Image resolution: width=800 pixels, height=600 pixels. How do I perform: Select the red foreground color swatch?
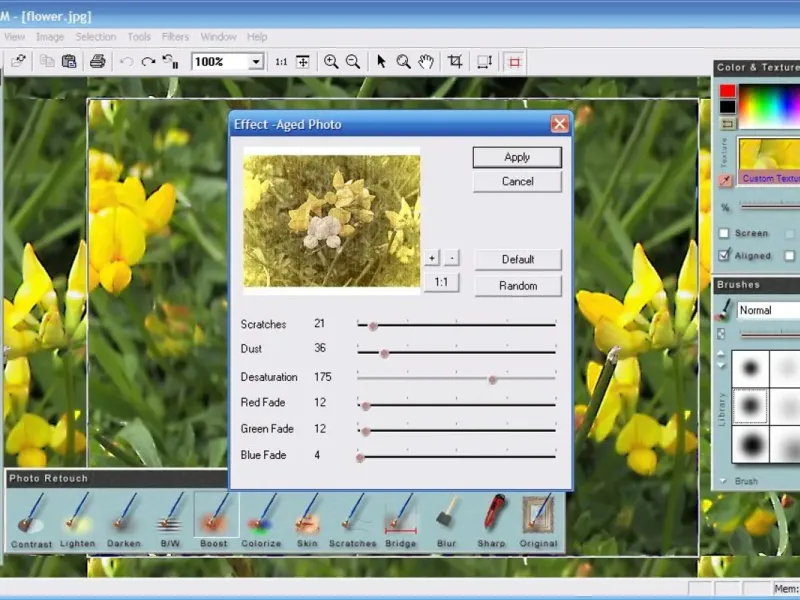(x=727, y=91)
